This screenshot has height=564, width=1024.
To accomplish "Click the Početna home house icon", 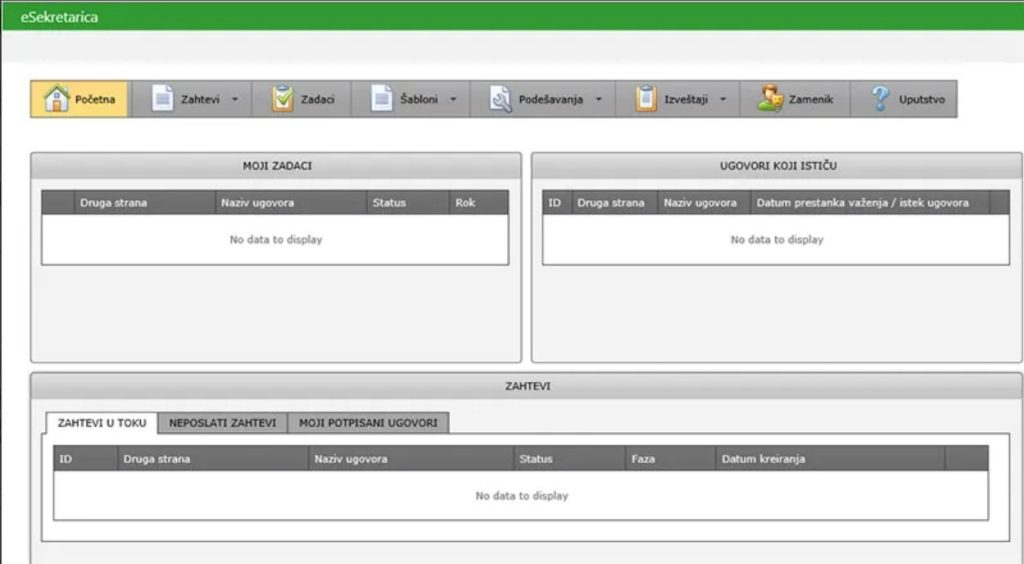I will pos(57,99).
